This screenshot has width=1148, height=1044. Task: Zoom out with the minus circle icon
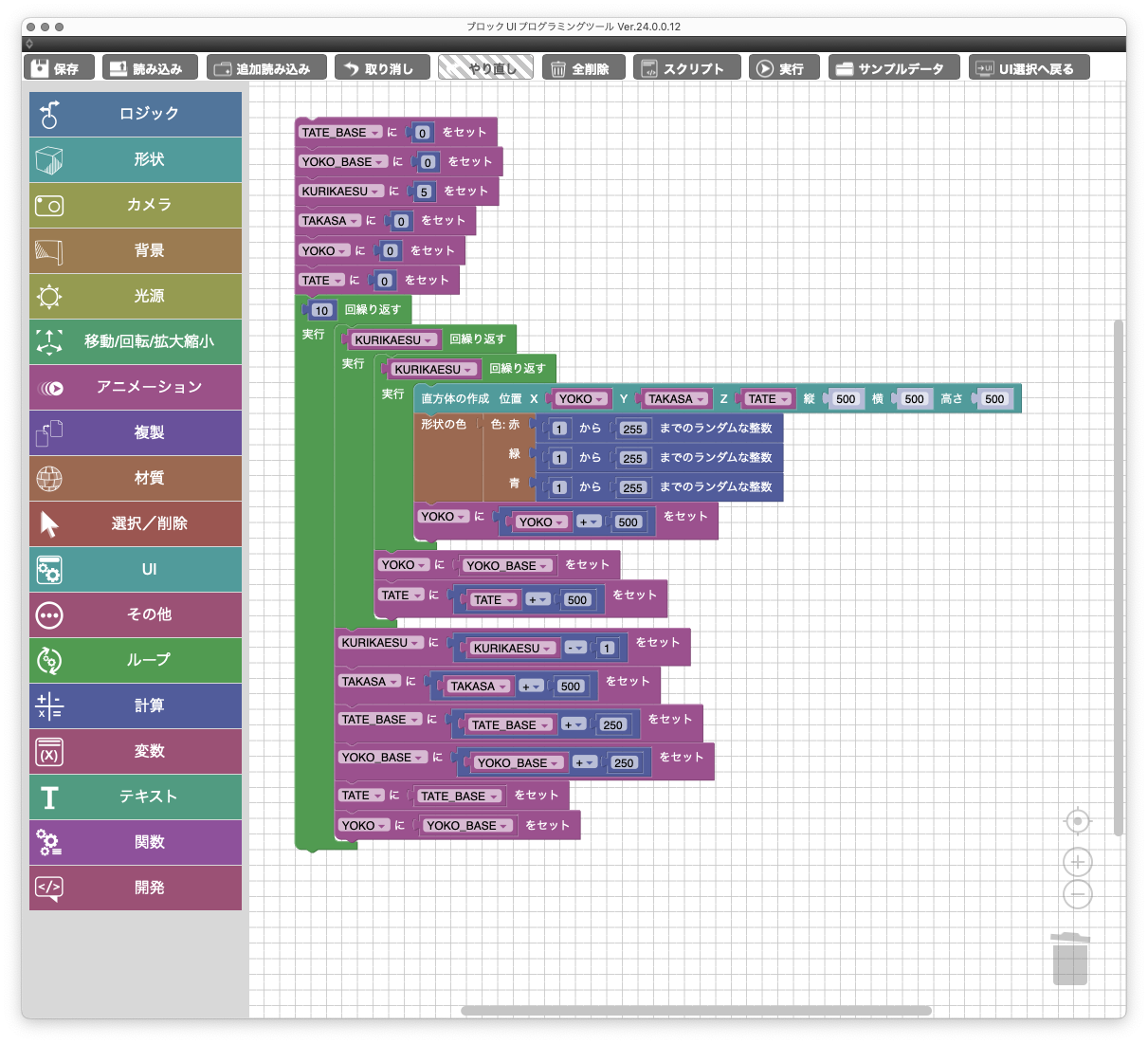[1078, 894]
